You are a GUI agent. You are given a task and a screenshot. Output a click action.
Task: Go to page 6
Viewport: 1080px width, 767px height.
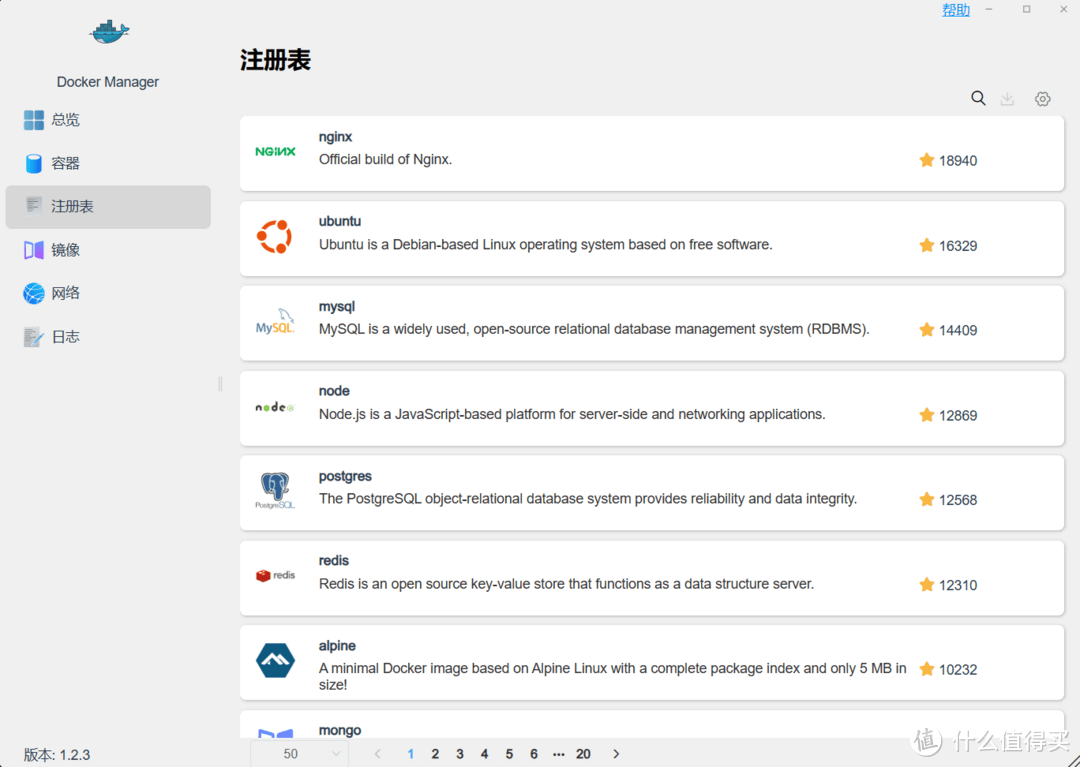534,754
